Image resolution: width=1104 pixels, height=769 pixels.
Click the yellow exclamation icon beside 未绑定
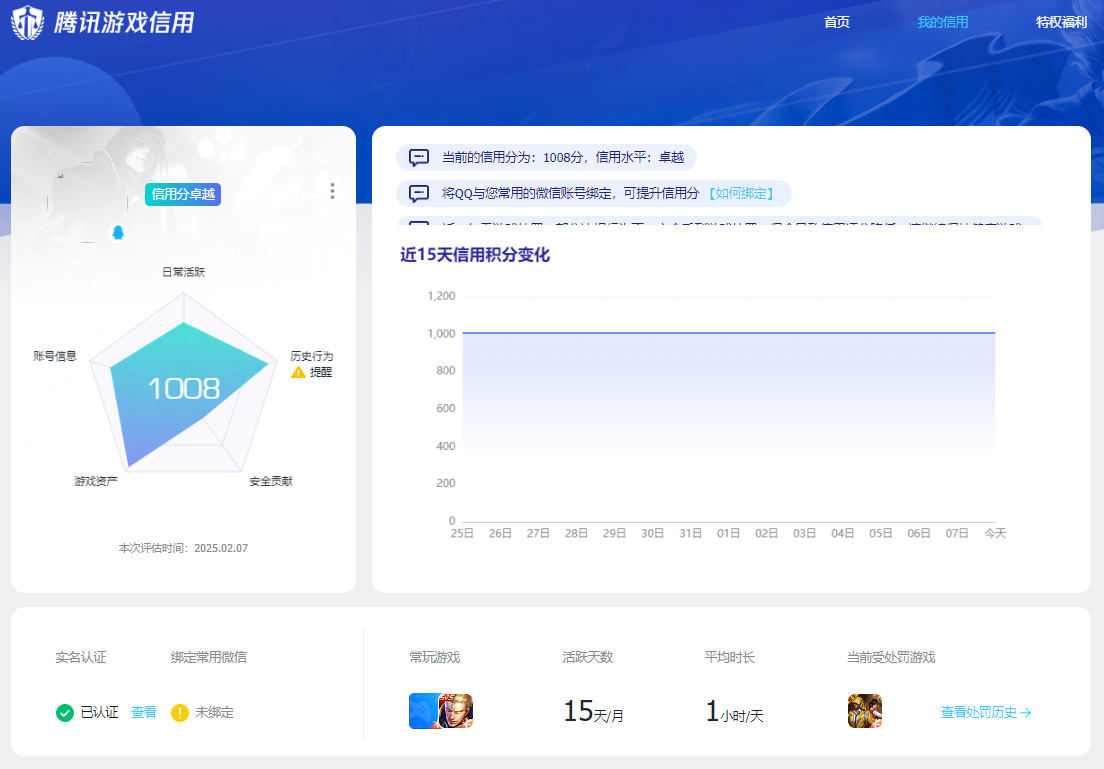(x=180, y=713)
